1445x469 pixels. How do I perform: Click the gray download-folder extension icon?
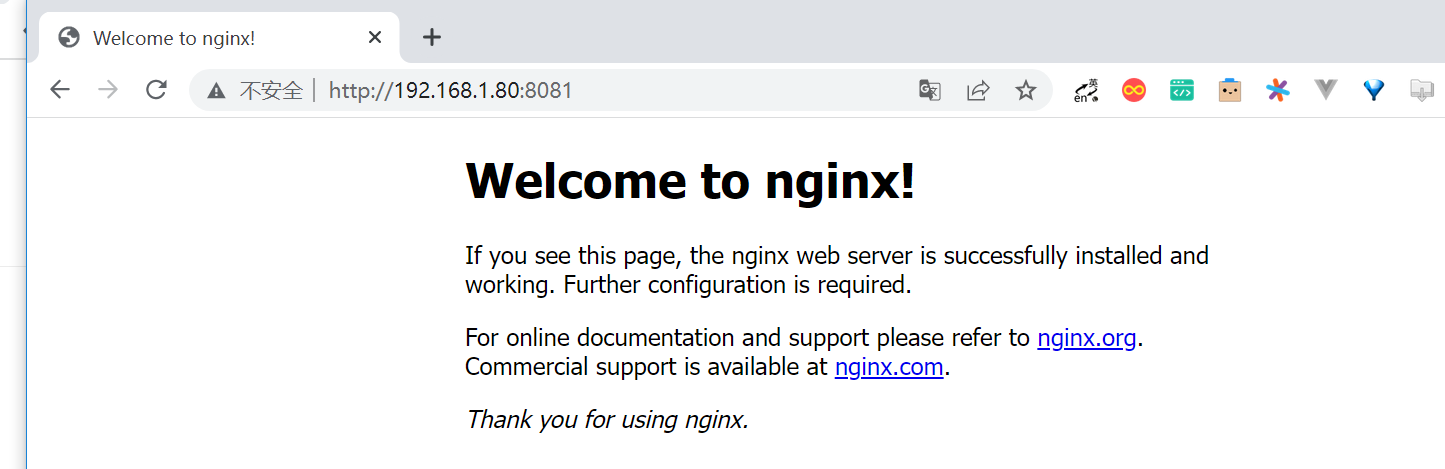pyautogui.click(x=1422, y=91)
